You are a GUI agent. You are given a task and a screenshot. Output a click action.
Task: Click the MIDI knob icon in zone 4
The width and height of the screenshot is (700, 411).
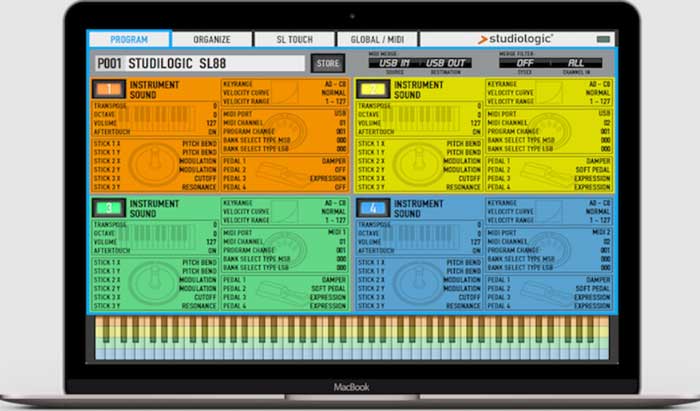point(549,250)
